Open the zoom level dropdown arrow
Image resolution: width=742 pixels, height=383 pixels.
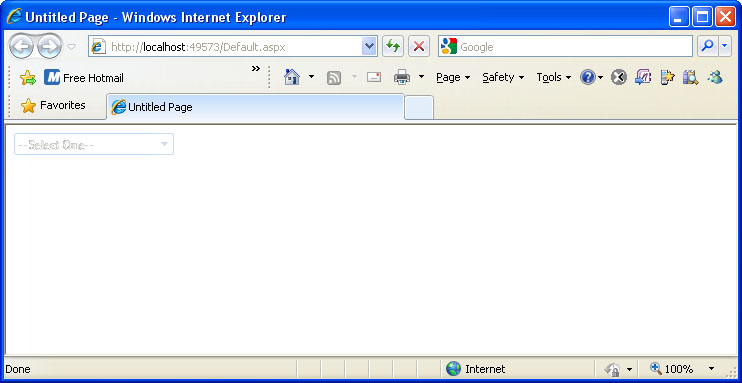coord(711,369)
